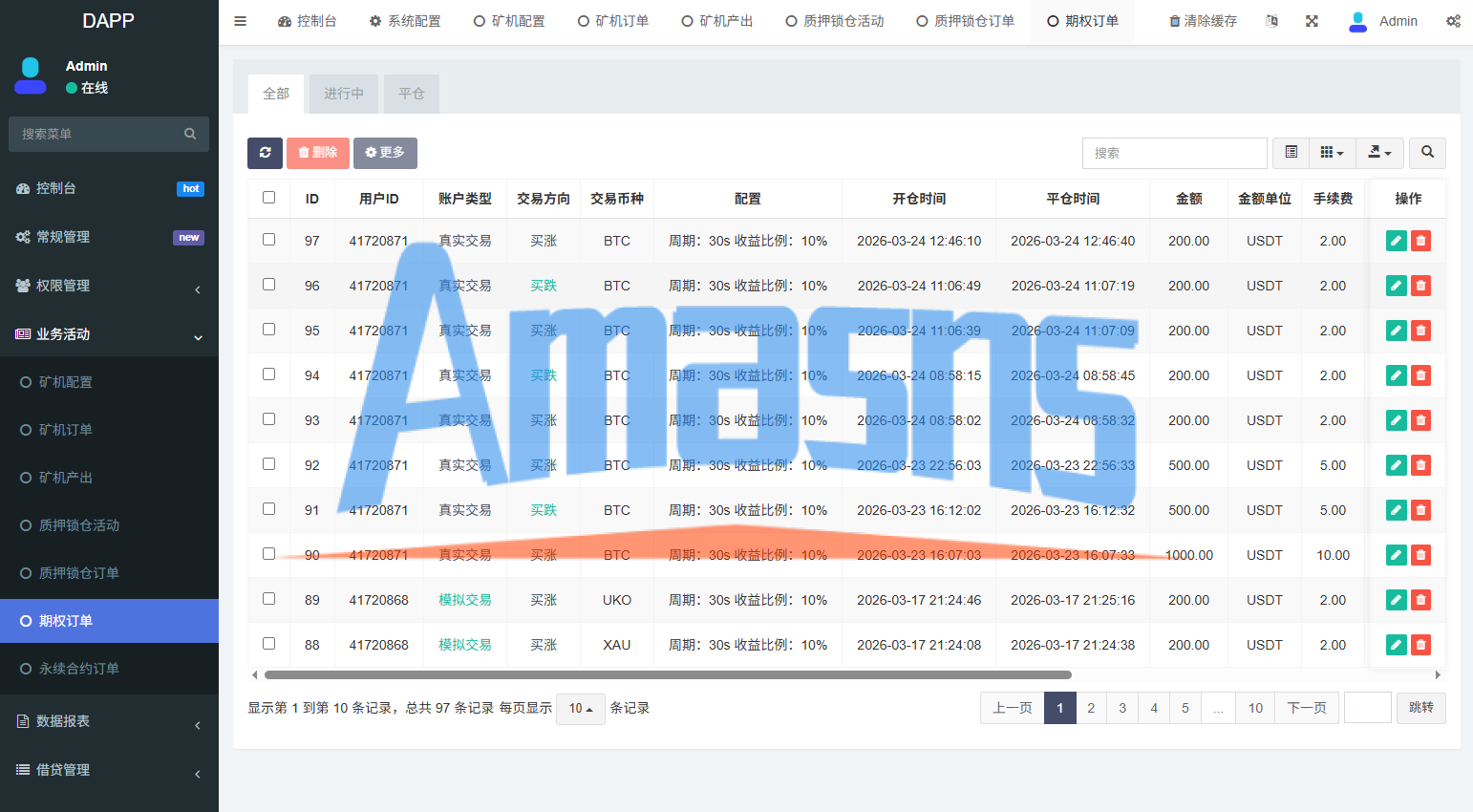This screenshot has width=1473, height=812.
Task: Delete order row with ID 97
Action: click(1421, 241)
